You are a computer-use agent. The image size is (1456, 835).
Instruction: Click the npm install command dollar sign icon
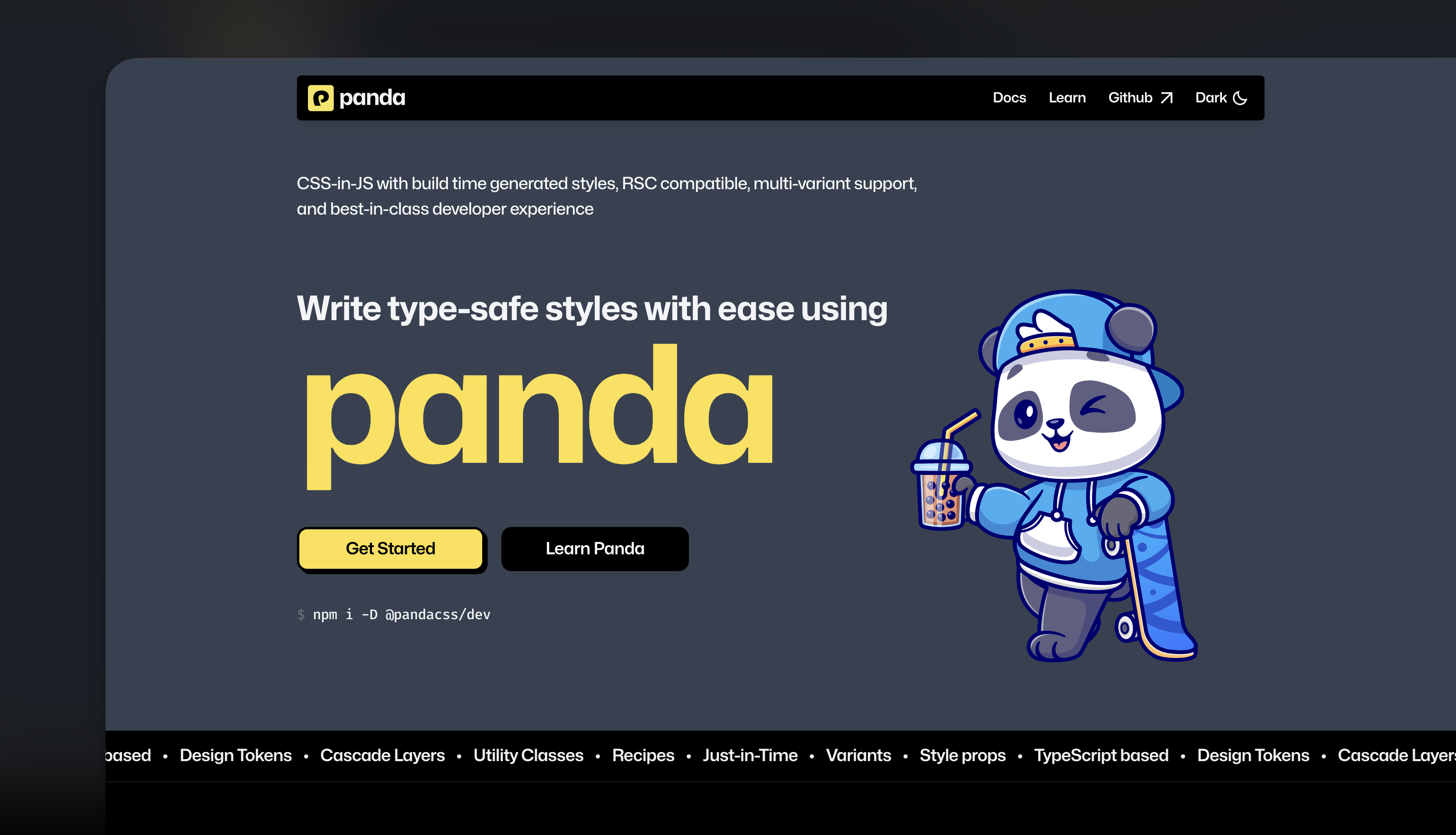click(302, 614)
